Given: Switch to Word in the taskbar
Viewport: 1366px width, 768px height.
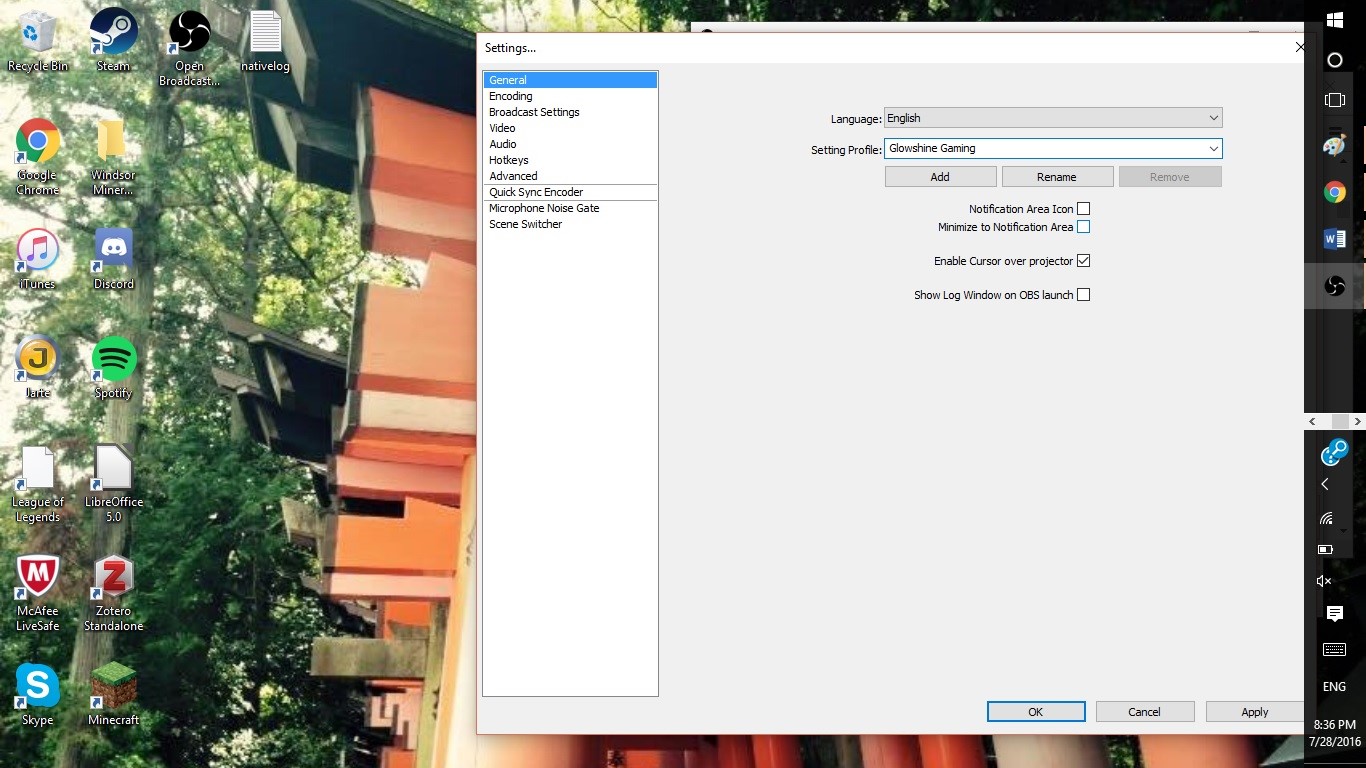Looking at the screenshot, I should tap(1334, 239).
